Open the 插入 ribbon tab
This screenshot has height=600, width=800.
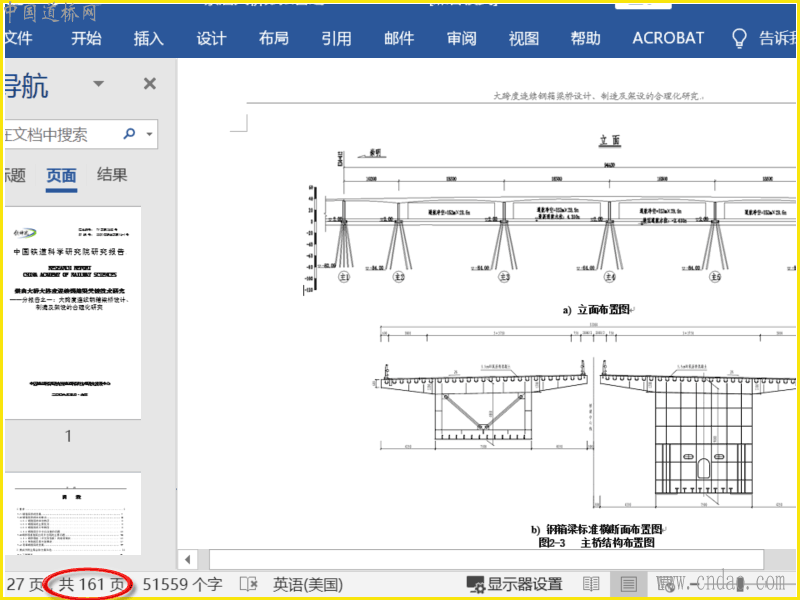click(148, 38)
